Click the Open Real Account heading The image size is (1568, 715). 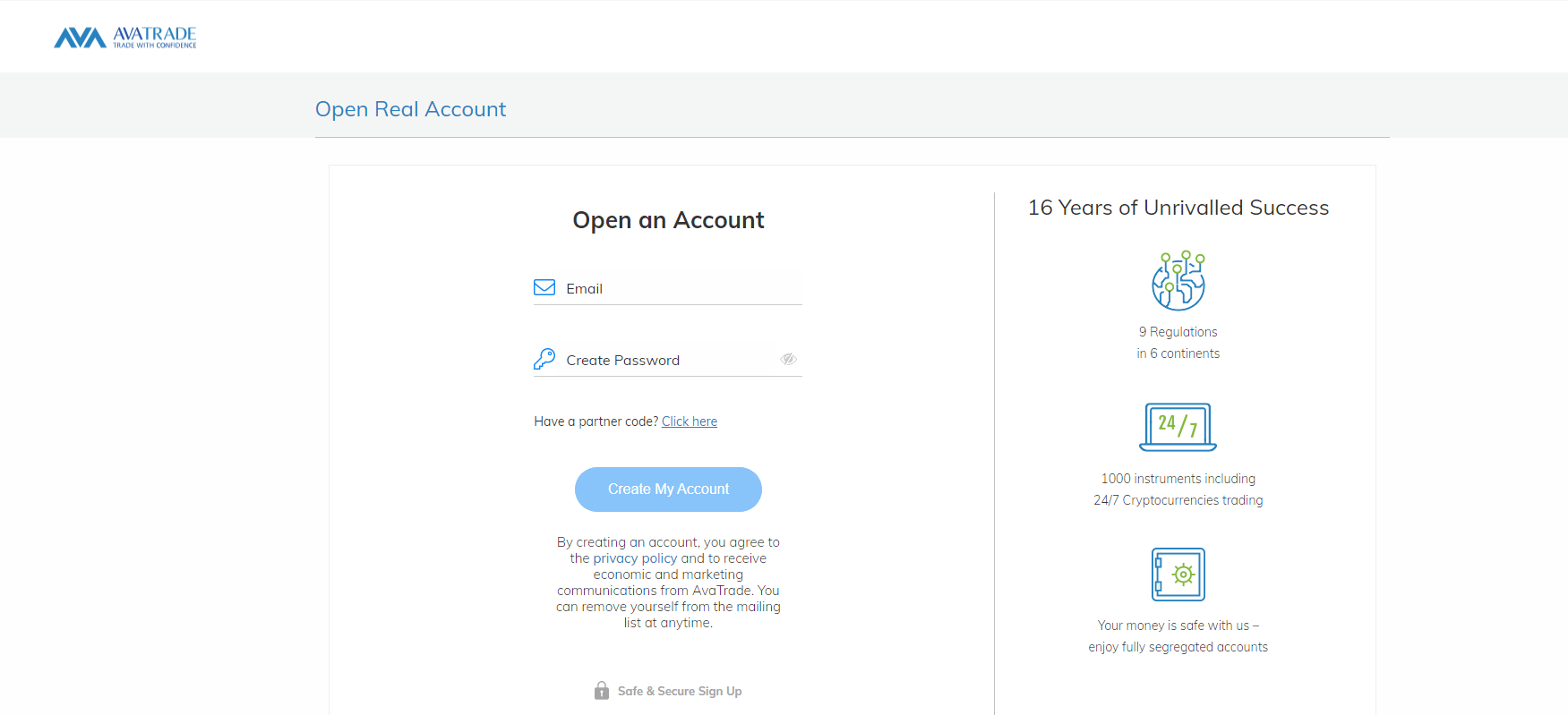pos(410,109)
